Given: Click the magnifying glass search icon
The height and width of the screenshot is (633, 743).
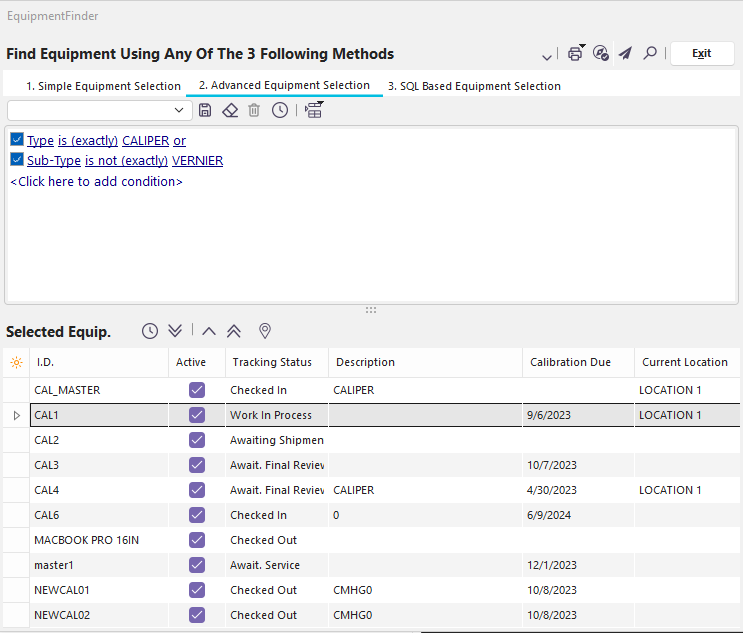Looking at the screenshot, I should click(x=650, y=53).
